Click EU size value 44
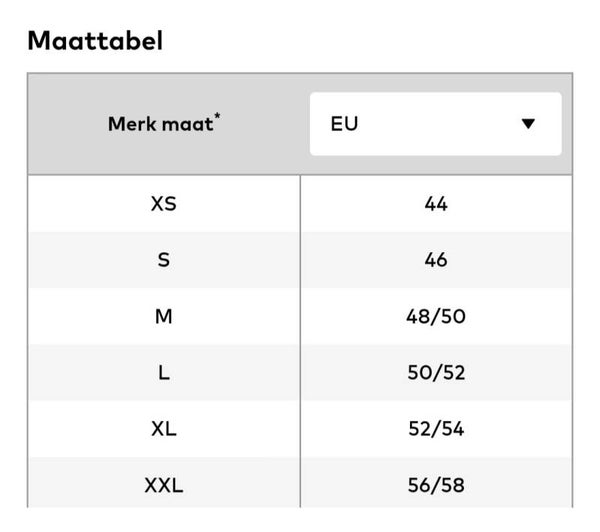Image resolution: width=600 pixels, height=532 pixels. coord(436,204)
